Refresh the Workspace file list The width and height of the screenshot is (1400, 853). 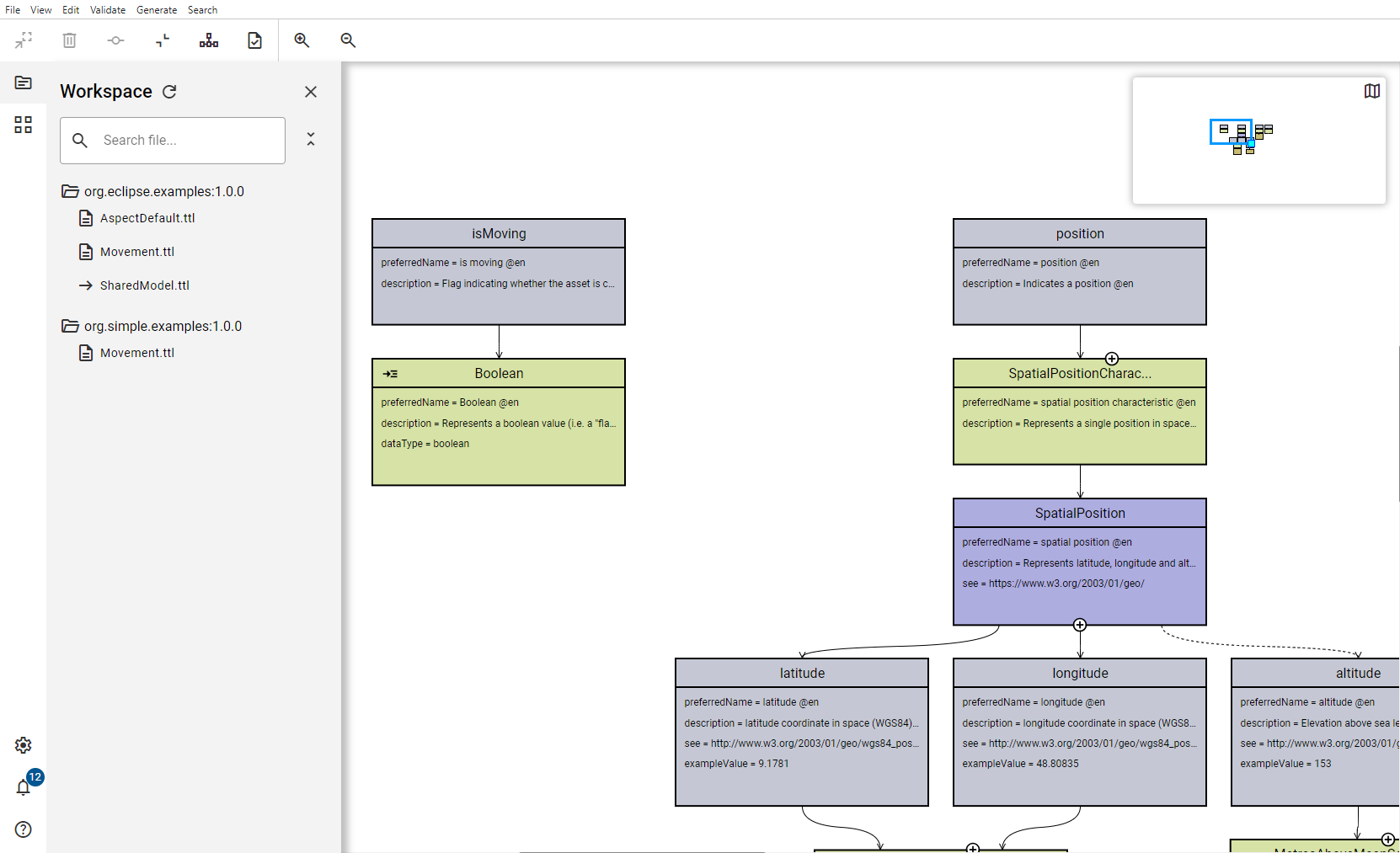coord(169,92)
